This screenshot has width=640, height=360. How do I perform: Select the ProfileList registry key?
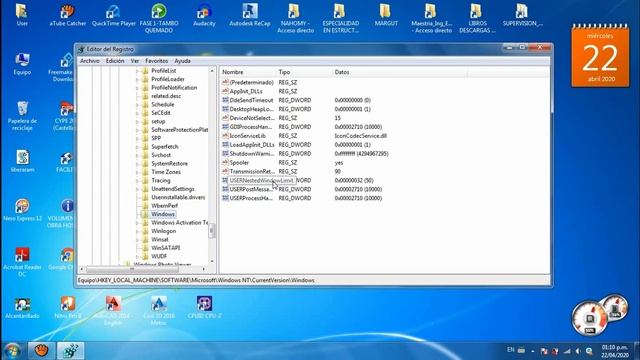[164, 71]
